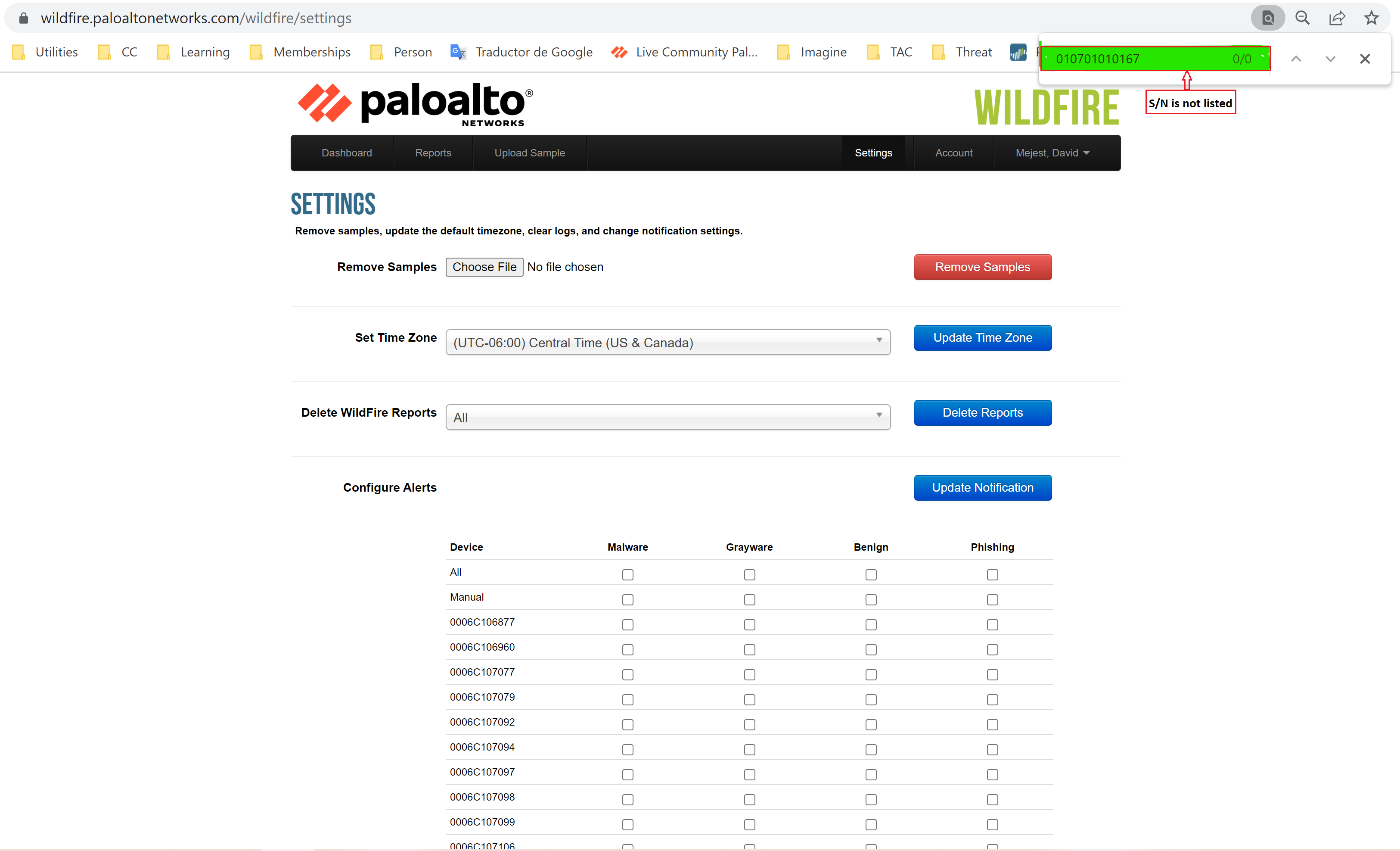Open the Upload Sample tab

pyautogui.click(x=529, y=153)
